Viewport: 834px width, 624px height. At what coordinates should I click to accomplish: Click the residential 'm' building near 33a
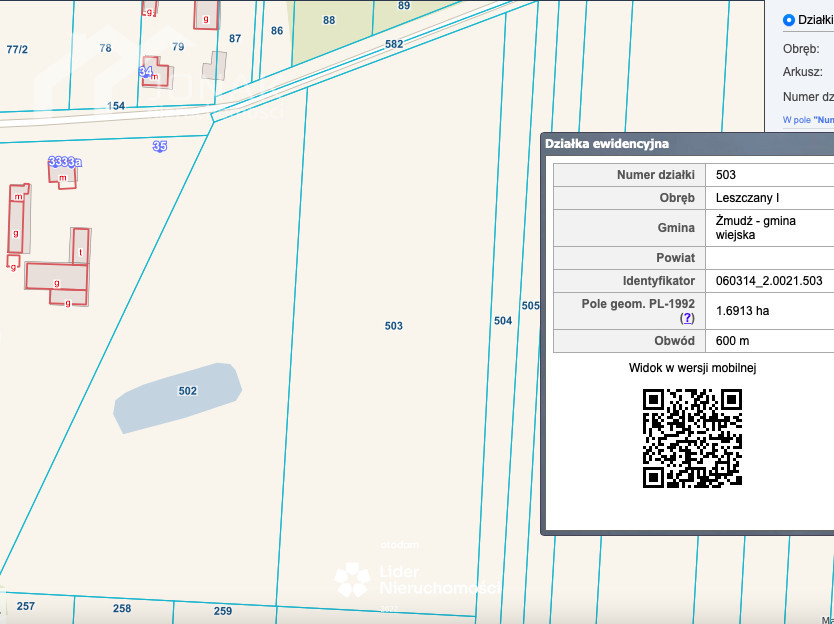point(63,177)
